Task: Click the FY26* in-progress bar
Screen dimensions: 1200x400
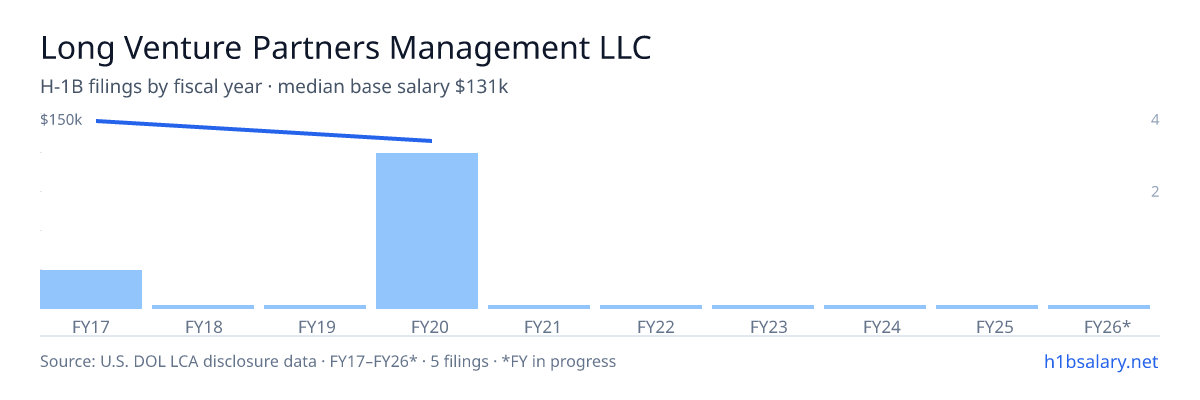Action: pos(1099,307)
